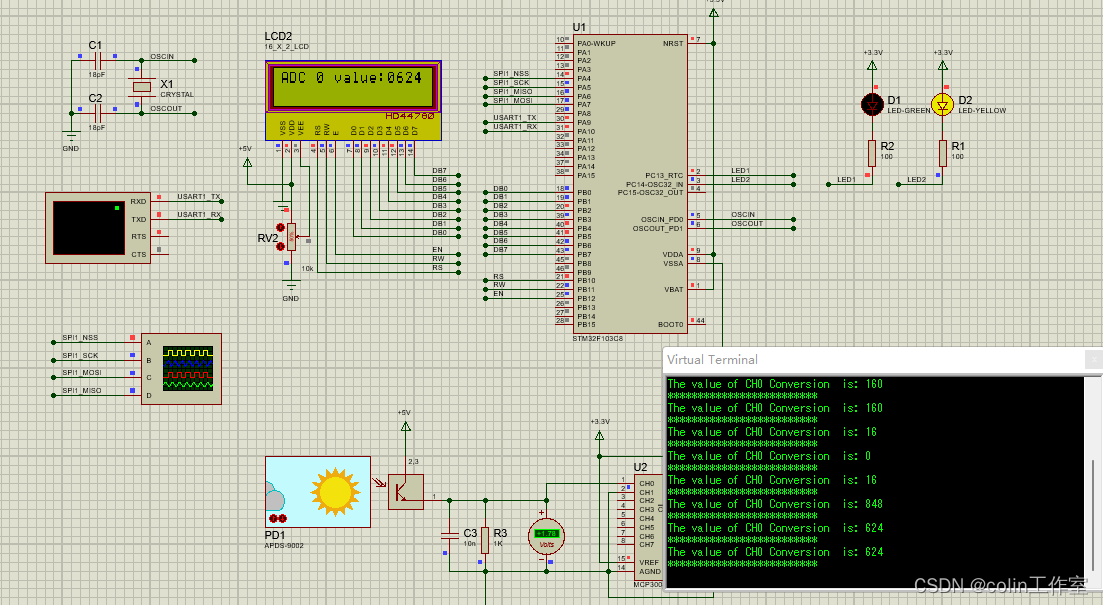Click the BOOT0 pin on U1
The height and width of the screenshot is (605, 1103).
point(693,322)
